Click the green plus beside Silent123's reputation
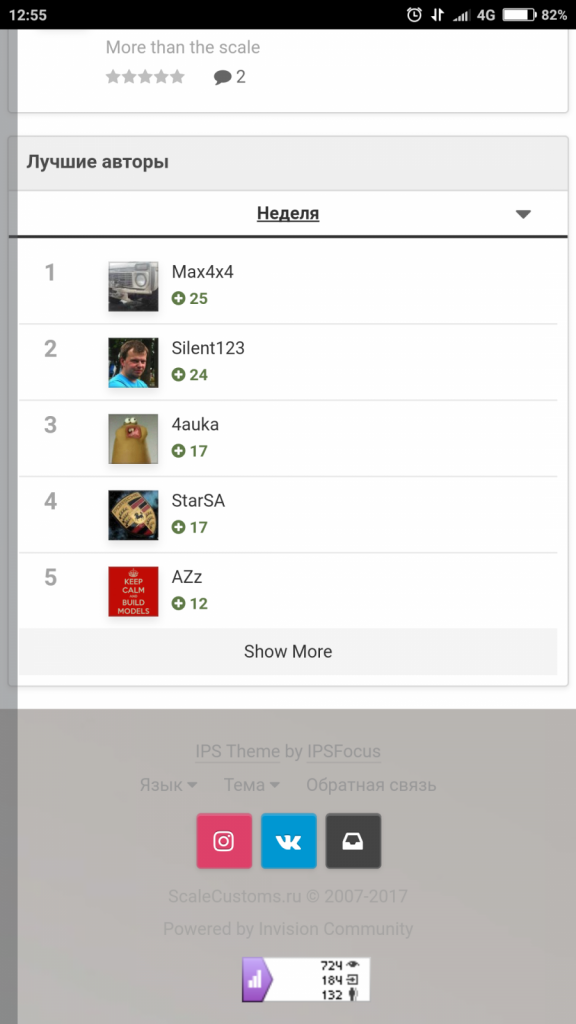The image size is (576, 1024). pos(178,375)
